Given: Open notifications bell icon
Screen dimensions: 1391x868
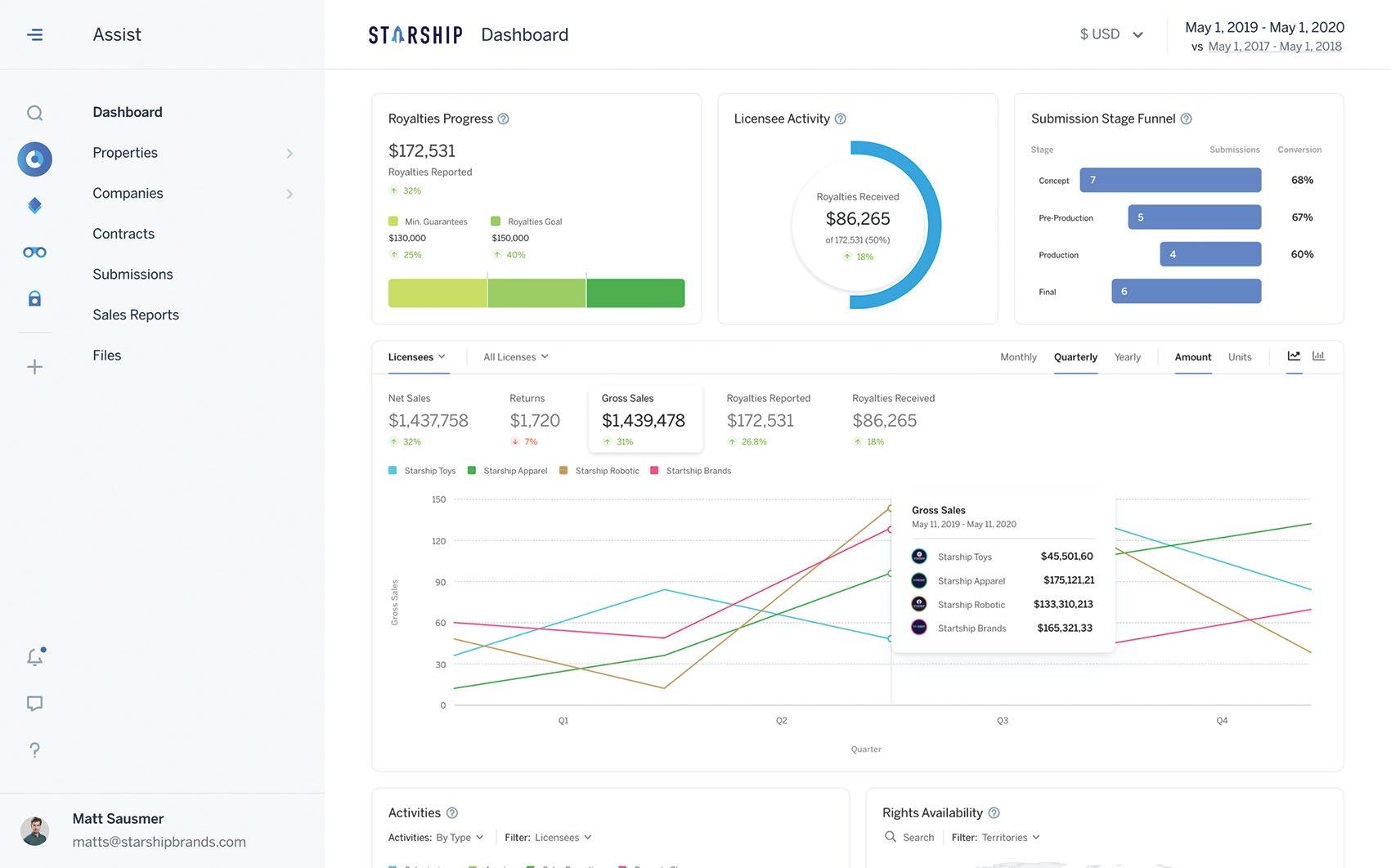Looking at the screenshot, I should coord(35,656).
